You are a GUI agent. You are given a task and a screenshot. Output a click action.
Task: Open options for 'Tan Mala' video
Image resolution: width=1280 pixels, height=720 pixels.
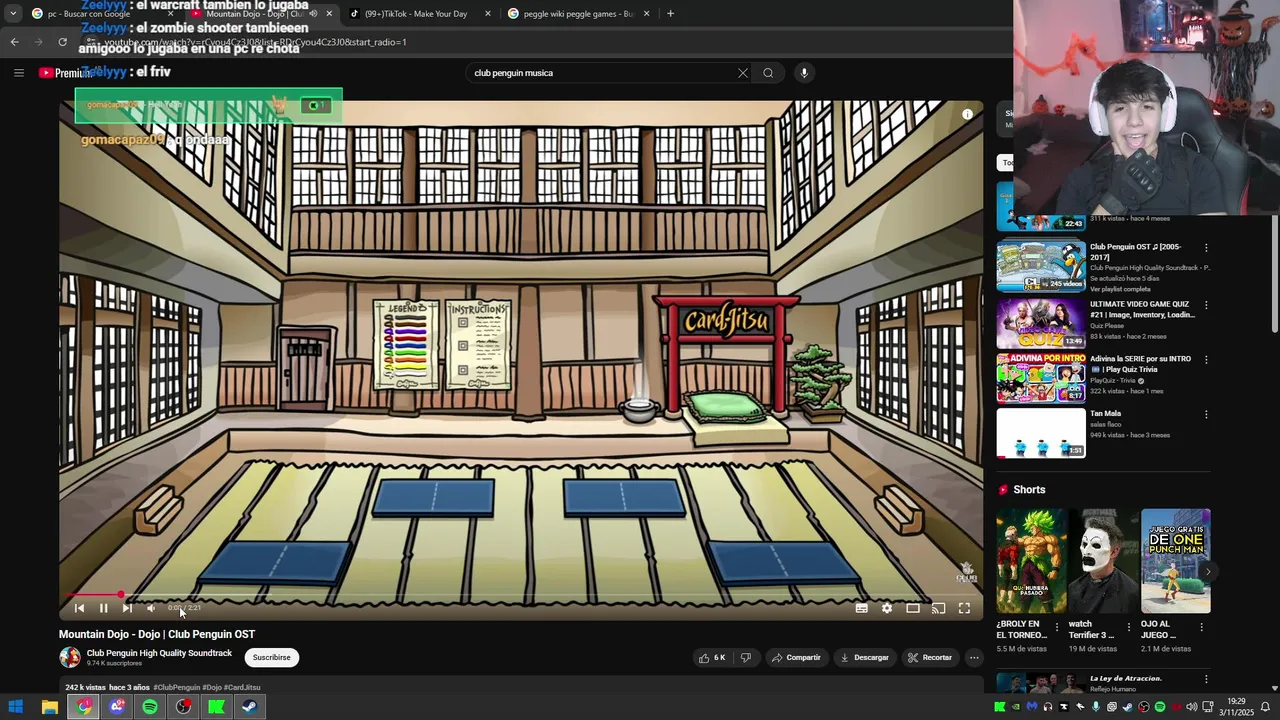tap(1206, 414)
